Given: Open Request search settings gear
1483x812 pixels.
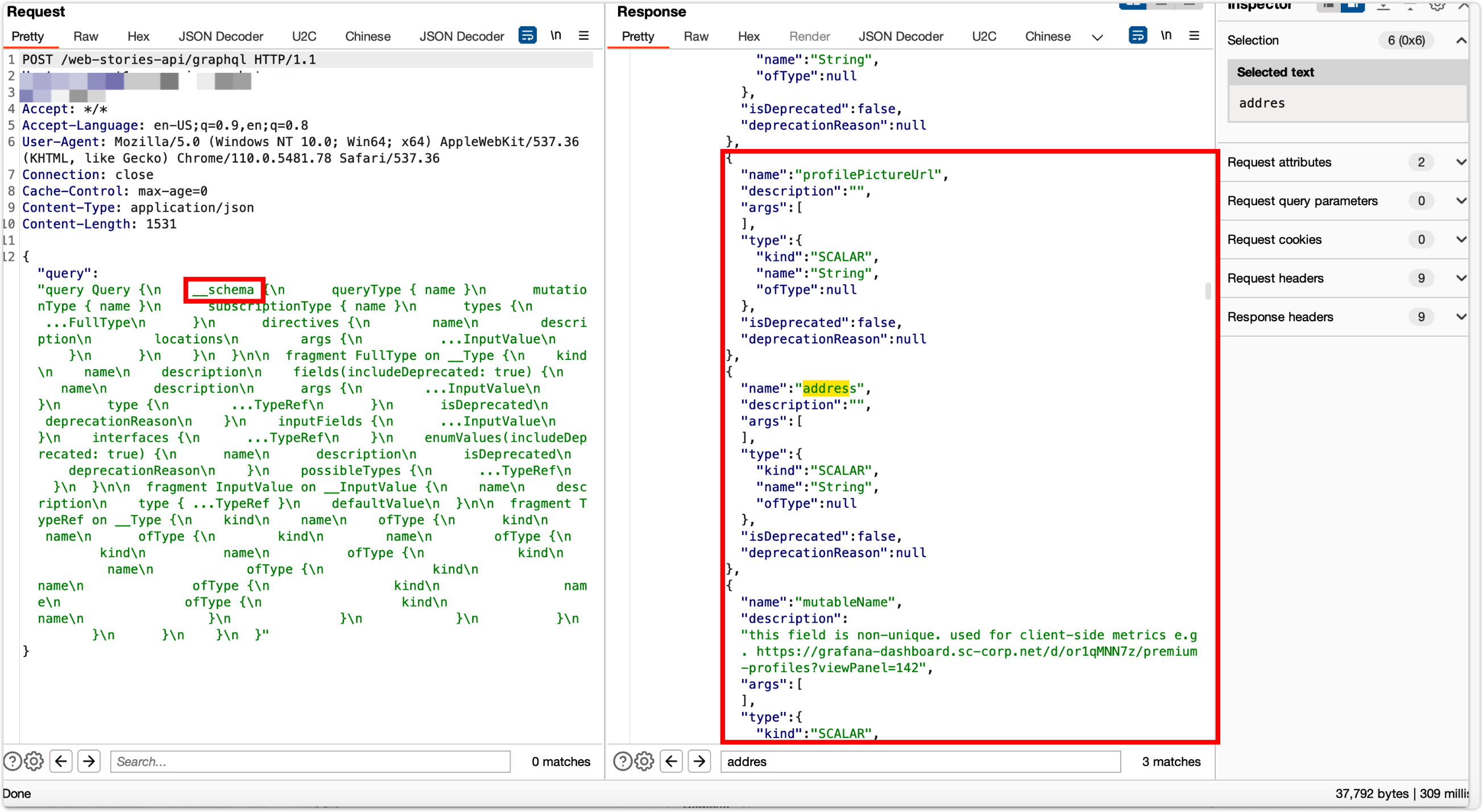Looking at the screenshot, I should pyautogui.click(x=34, y=761).
